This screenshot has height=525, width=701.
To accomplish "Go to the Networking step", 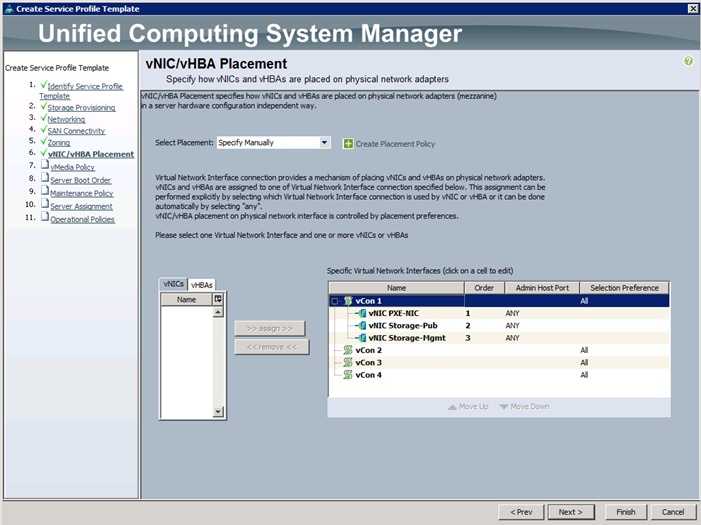I will click(66, 119).
